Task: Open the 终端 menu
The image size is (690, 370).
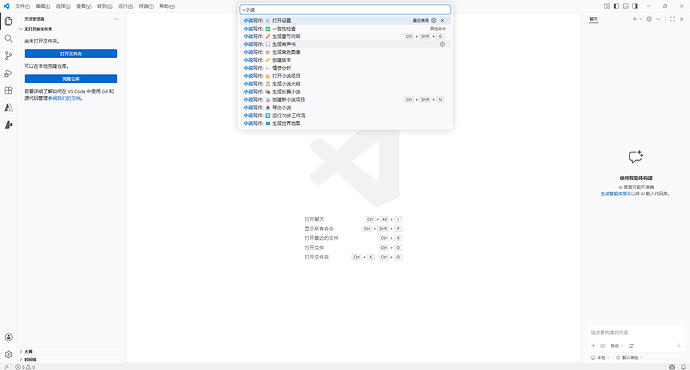Action: pyautogui.click(x=146, y=6)
